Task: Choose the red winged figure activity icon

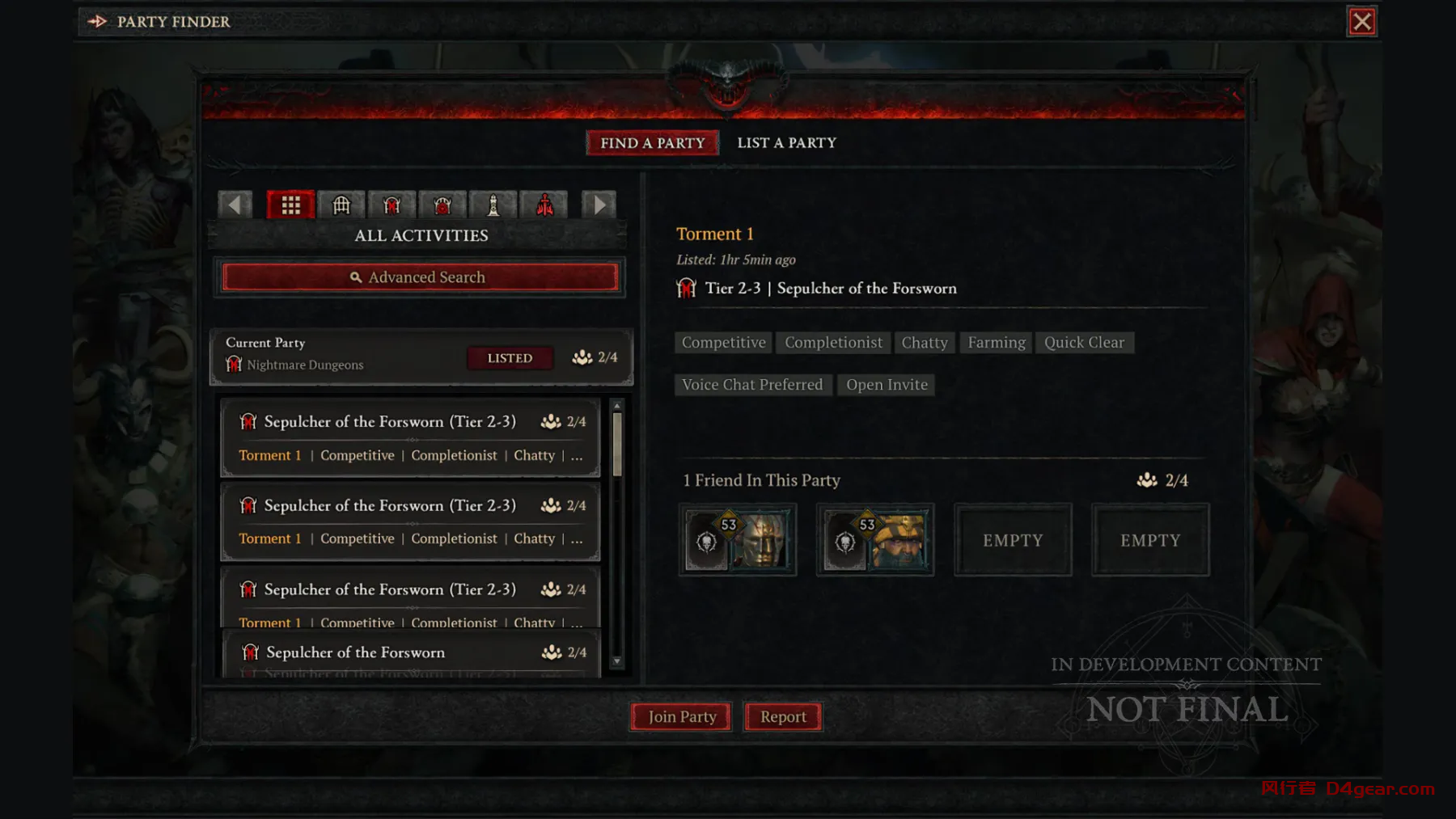Action: pos(544,205)
